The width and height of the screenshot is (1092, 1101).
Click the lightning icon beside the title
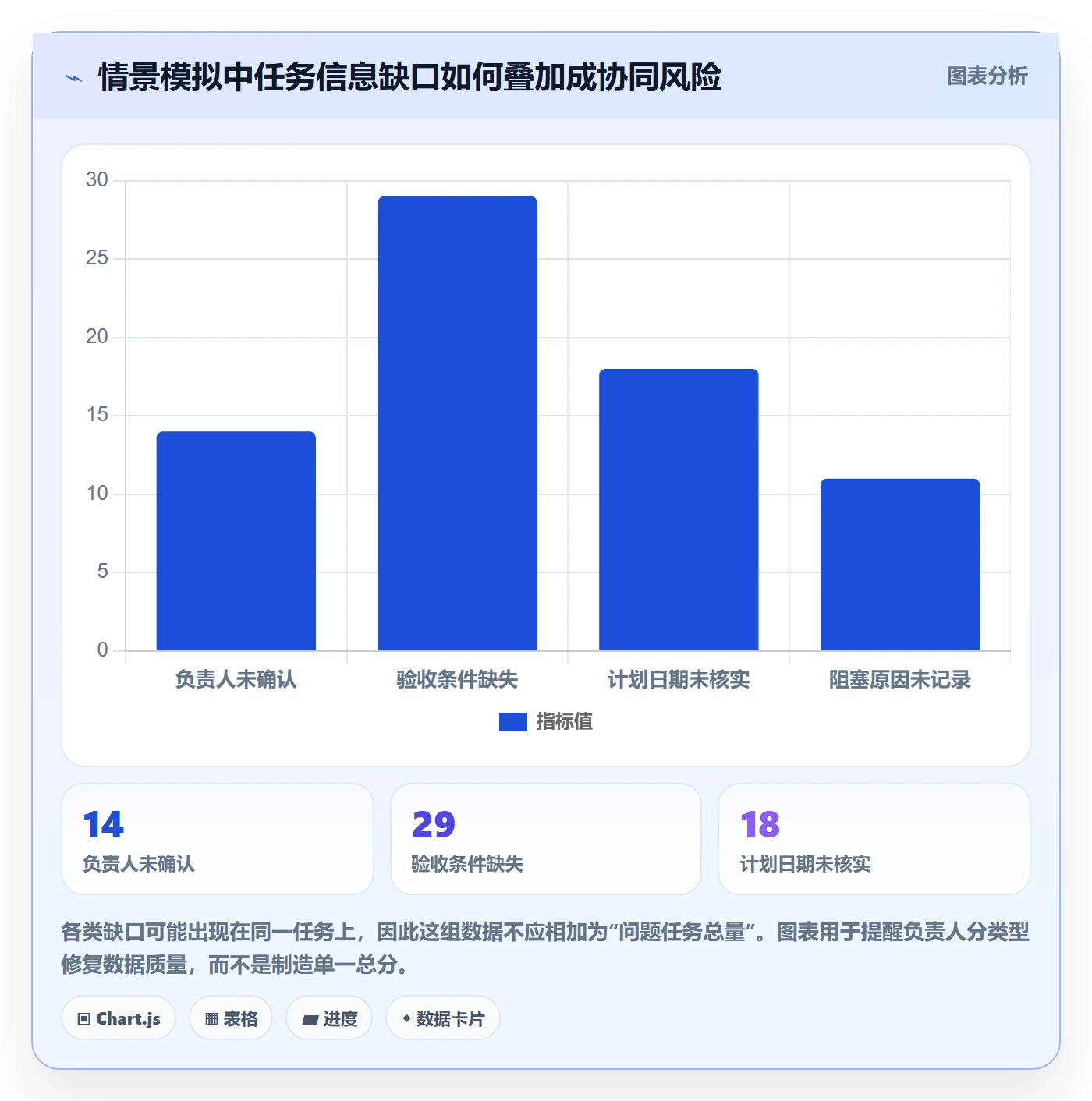pyautogui.click(x=74, y=78)
